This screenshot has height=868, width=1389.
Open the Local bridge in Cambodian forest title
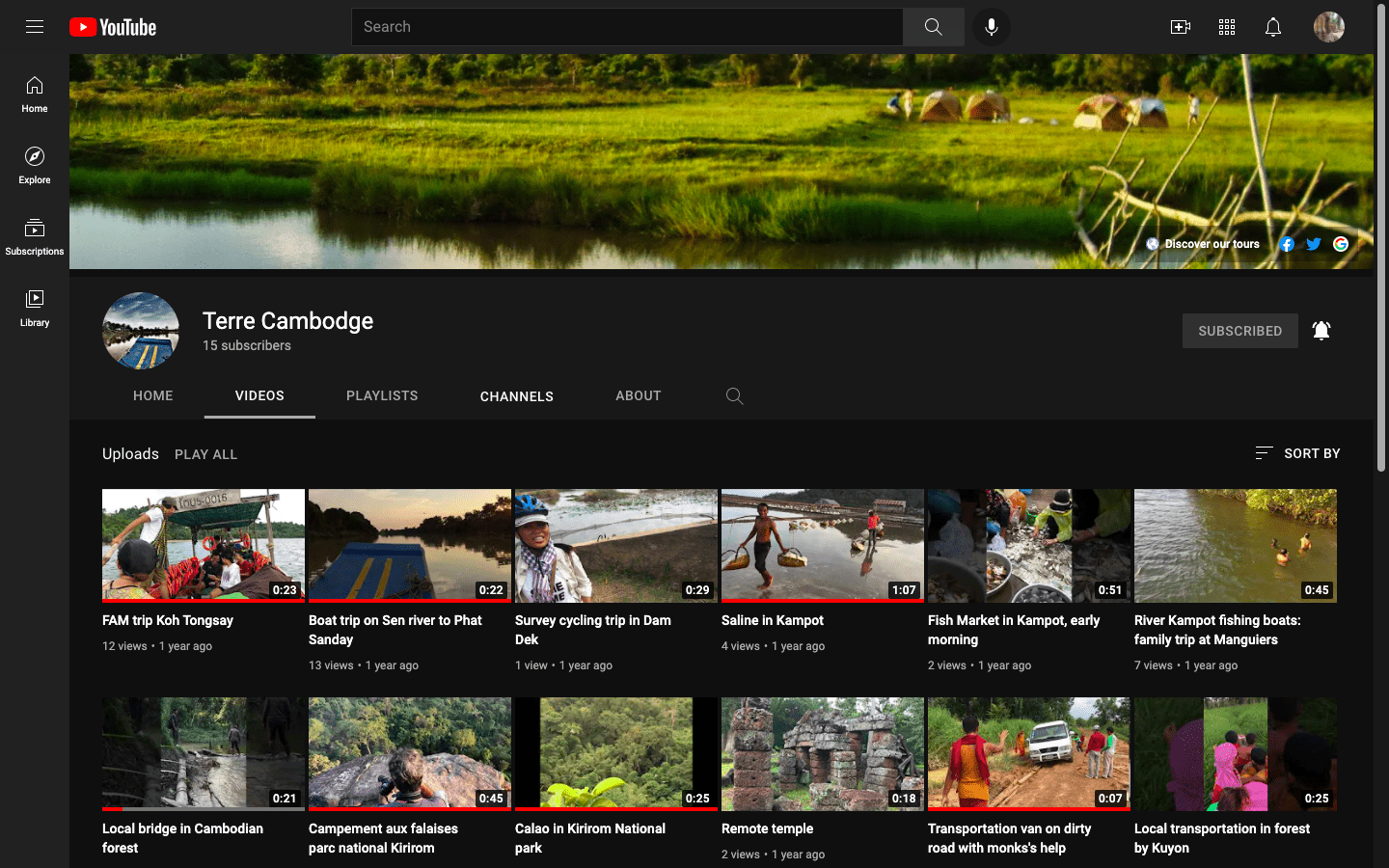pyautogui.click(x=182, y=838)
